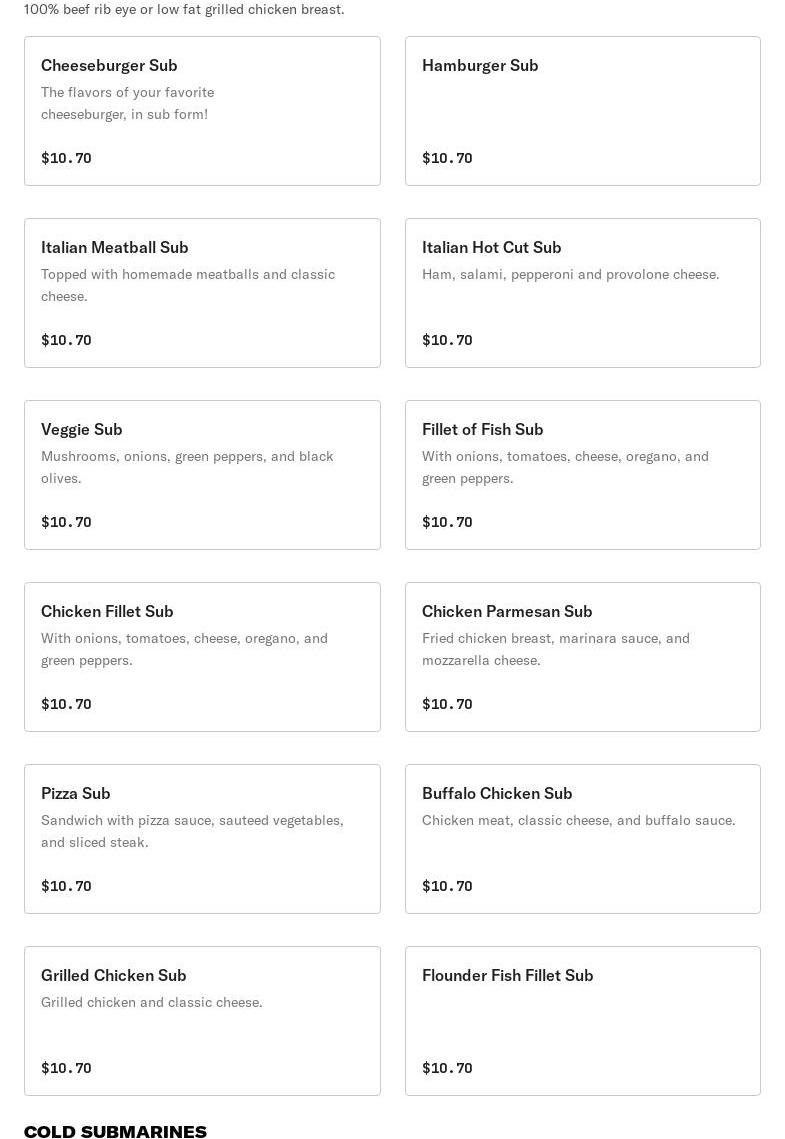Click the Buffalo Chicken Sub description

(x=578, y=820)
